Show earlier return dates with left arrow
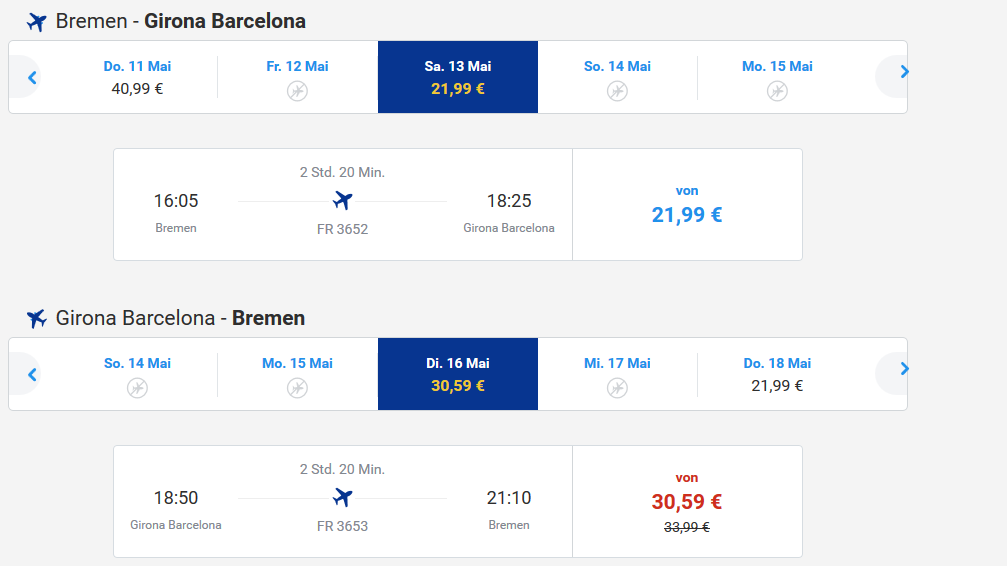This screenshot has height=566, width=1007. coord(32,374)
